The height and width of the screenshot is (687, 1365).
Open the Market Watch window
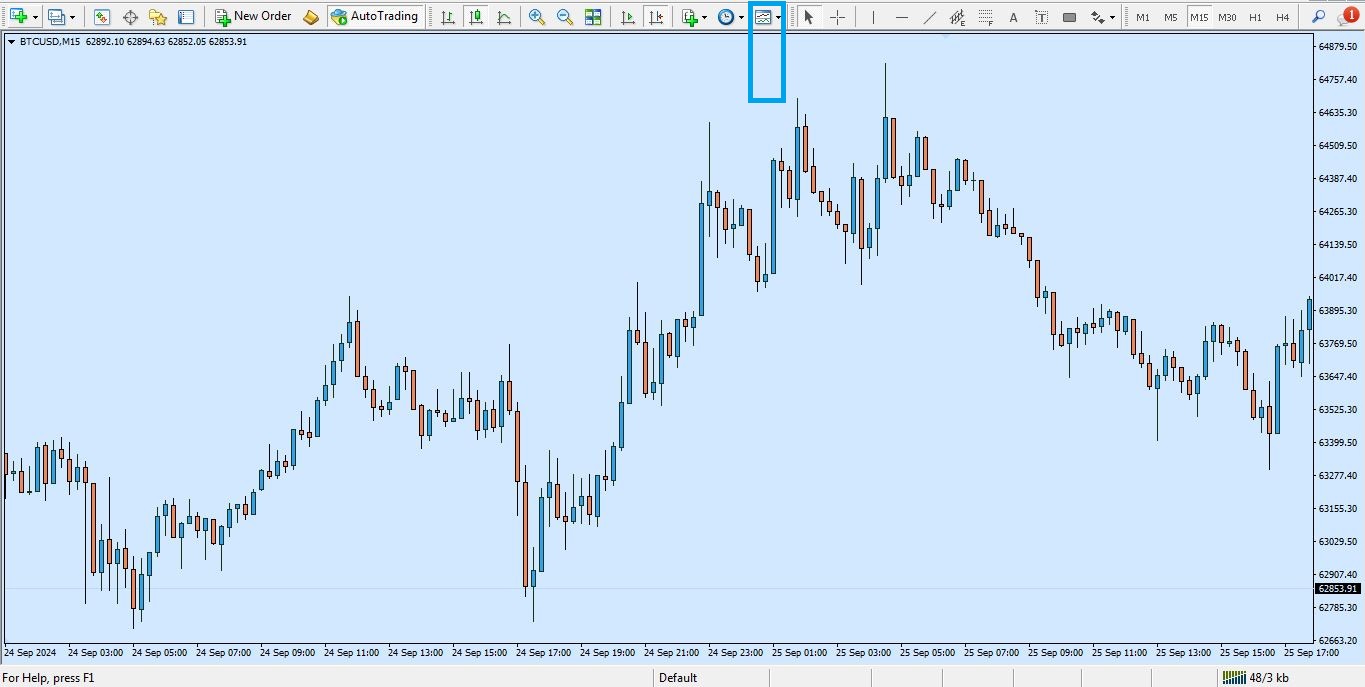point(102,17)
